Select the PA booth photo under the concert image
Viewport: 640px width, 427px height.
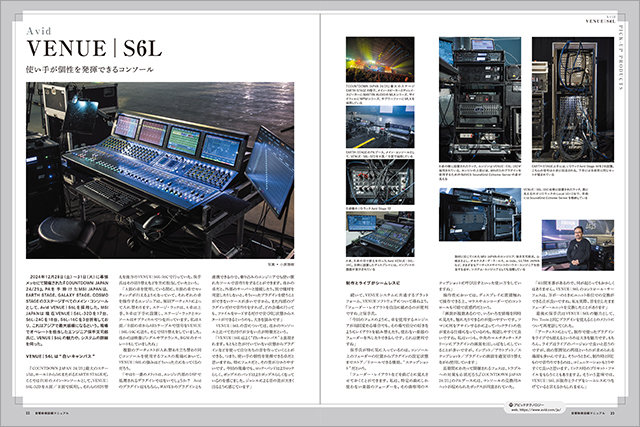click(x=380, y=127)
